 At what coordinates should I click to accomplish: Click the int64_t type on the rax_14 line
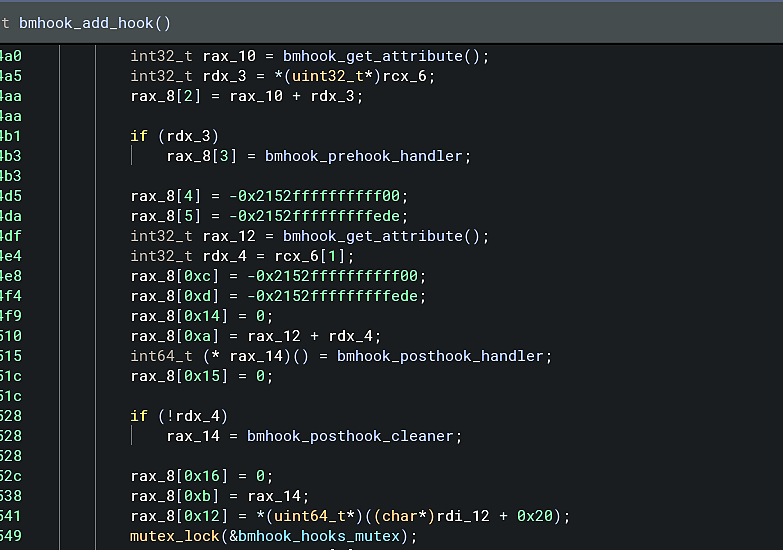point(161,356)
